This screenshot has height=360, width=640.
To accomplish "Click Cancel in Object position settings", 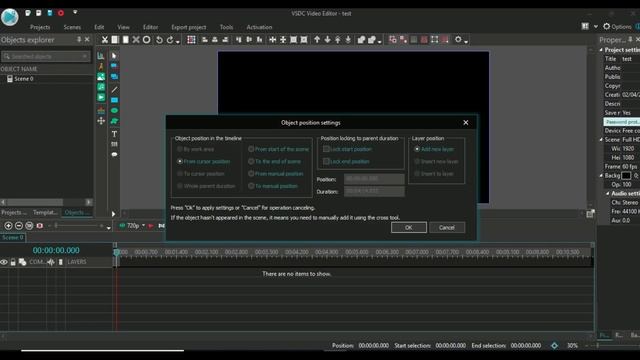I will [x=447, y=227].
